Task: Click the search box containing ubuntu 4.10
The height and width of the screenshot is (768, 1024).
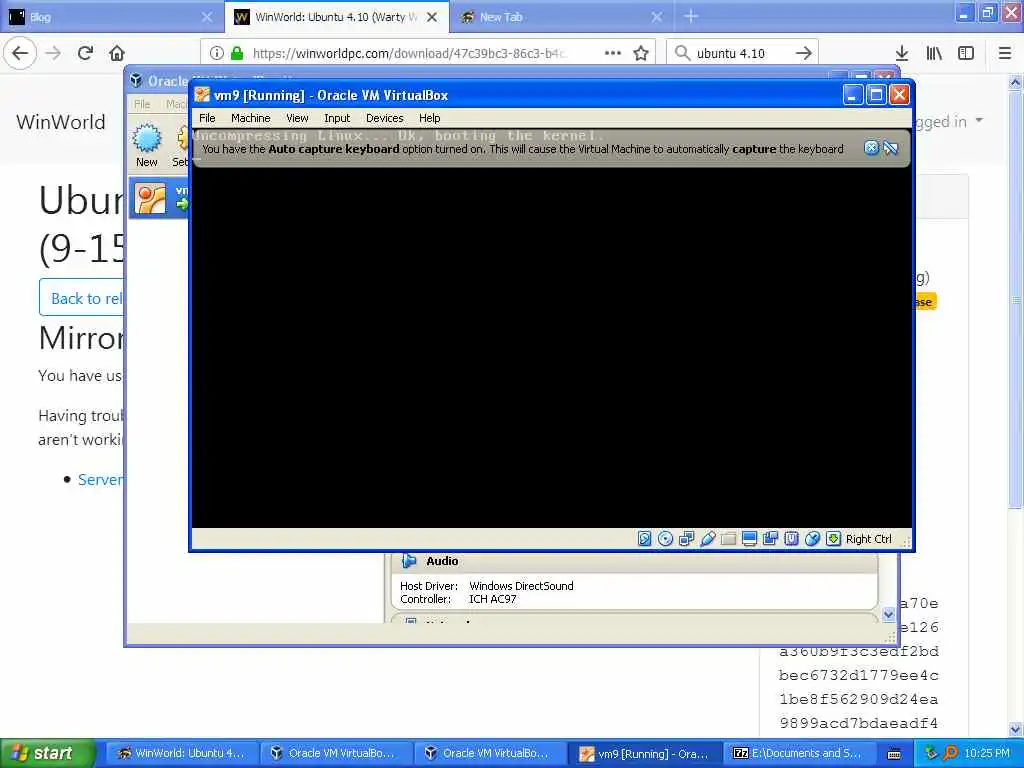Action: tap(741, 53)
